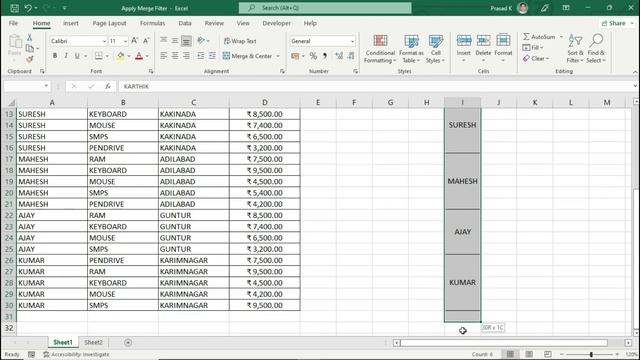Image resolution: width=640 pixels, height=360 pixels.
Task: Increase font size with larger A icon
Action: tap(135, 41)
